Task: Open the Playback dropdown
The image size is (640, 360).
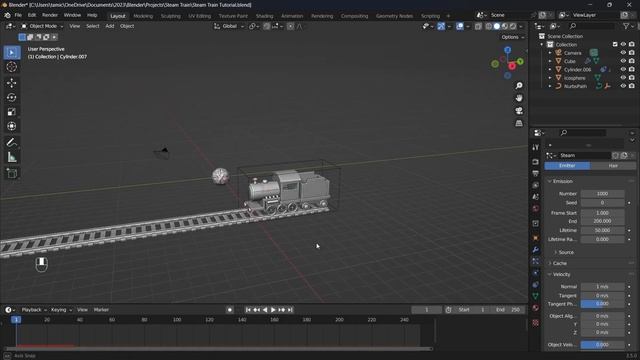Action: click(x=34, y=310)
